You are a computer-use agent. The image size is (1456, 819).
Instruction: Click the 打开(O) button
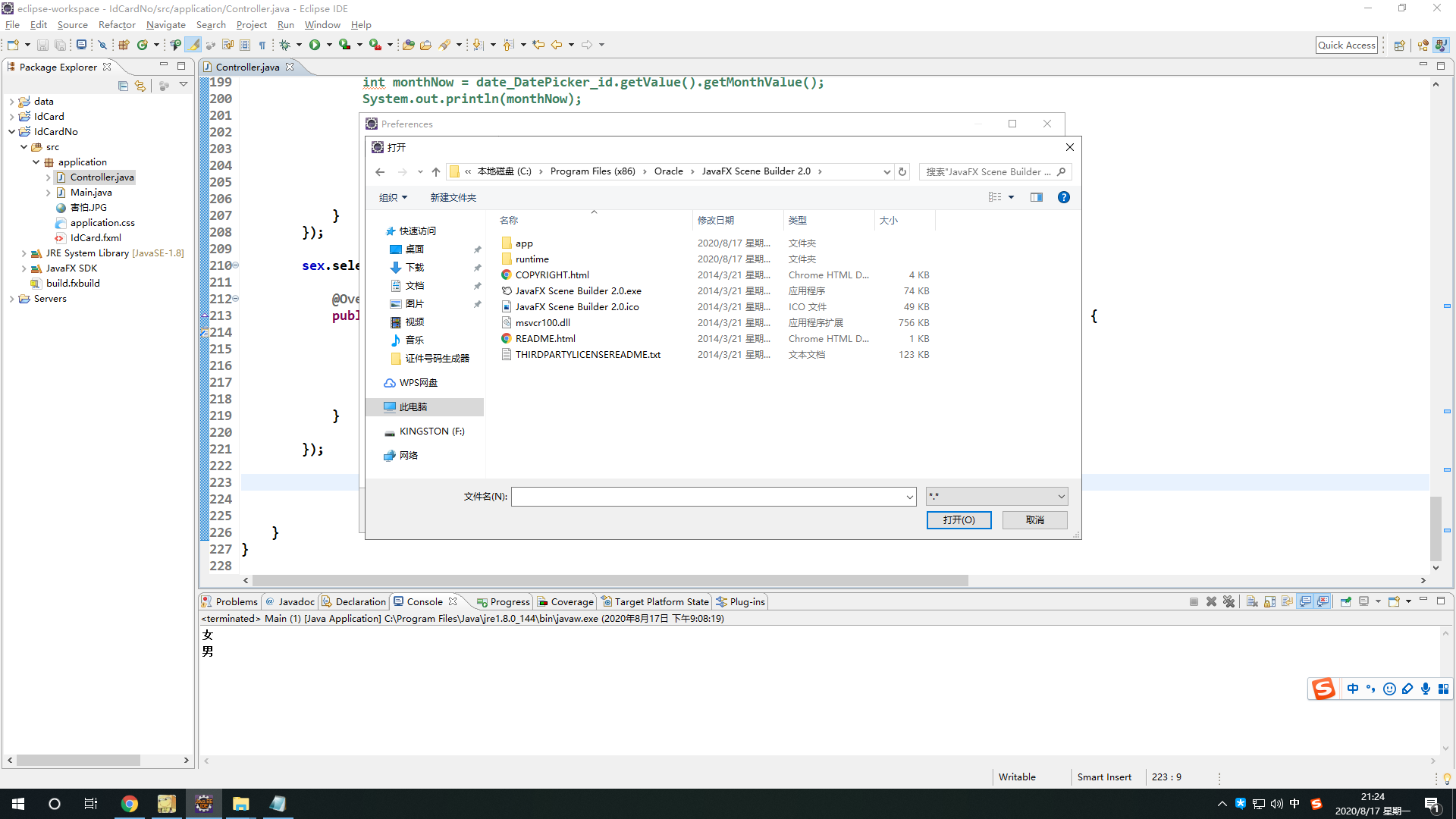coord(959,520)
